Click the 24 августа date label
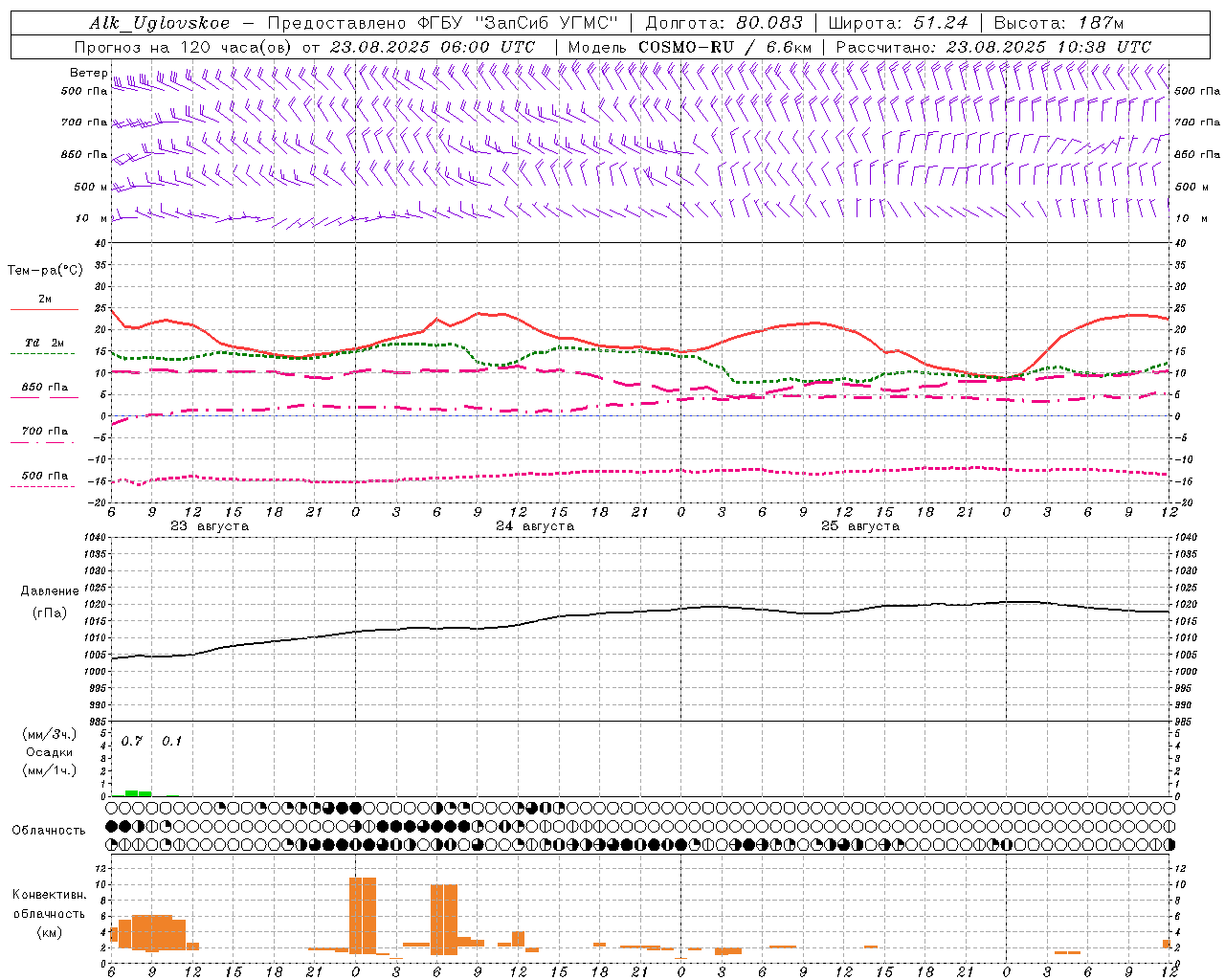This screenshot has height=980, width=1225. coord(534,526)
